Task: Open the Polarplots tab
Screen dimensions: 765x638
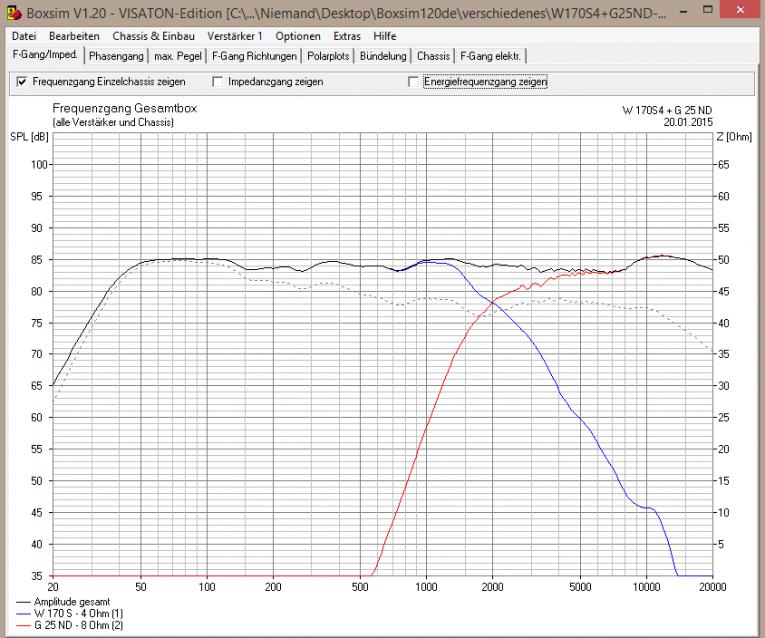Action: pos(328,56)
